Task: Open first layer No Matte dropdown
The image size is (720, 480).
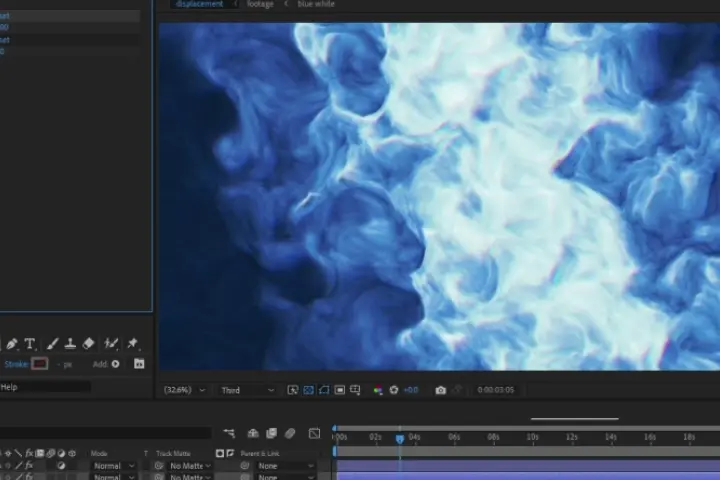Action: (x=190, y=466)
